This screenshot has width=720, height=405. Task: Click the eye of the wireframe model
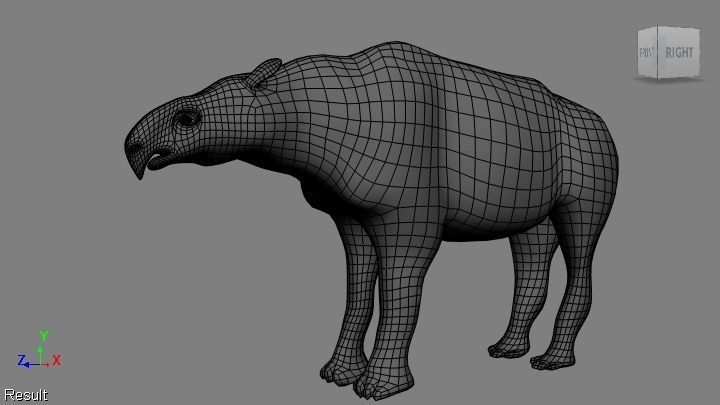pyautogui.click(x=187, y=119)
